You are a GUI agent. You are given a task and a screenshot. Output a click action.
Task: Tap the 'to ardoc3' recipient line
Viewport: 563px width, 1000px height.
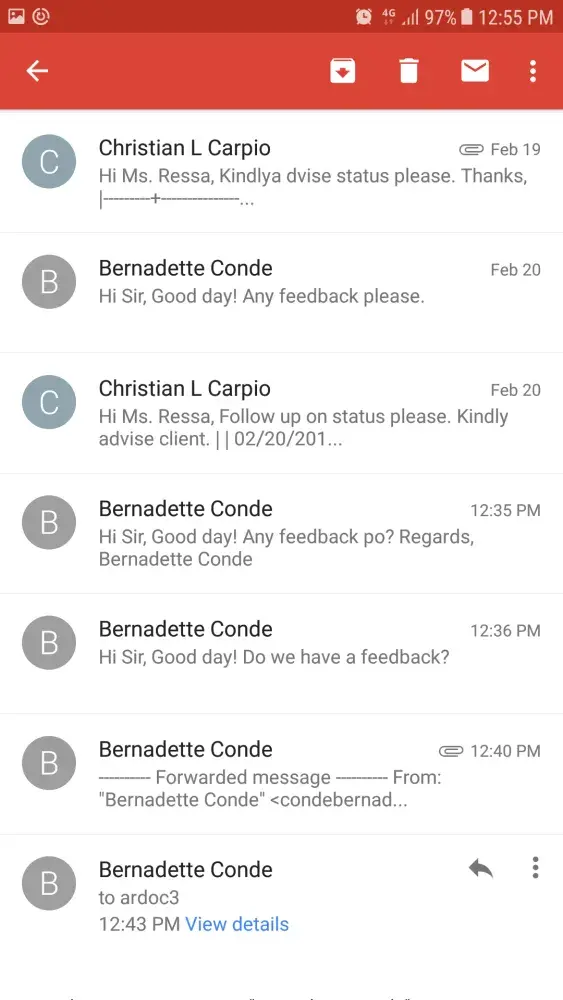tap(139, 897)
